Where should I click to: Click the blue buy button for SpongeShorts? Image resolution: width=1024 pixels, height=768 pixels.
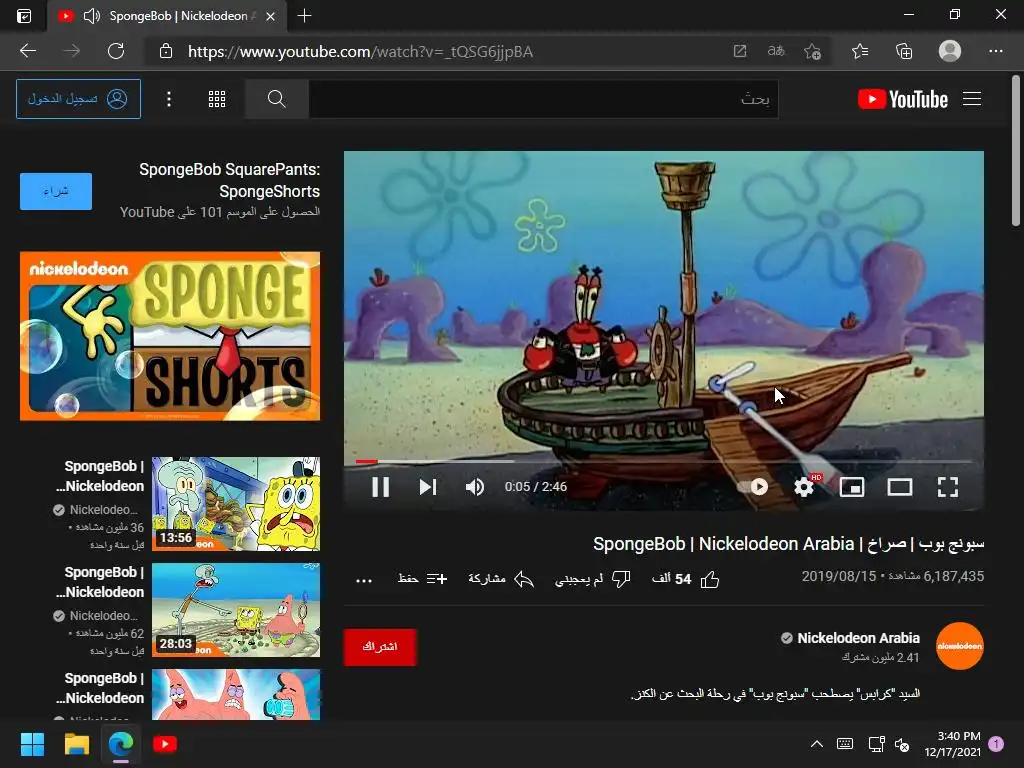tap(56, 191)
